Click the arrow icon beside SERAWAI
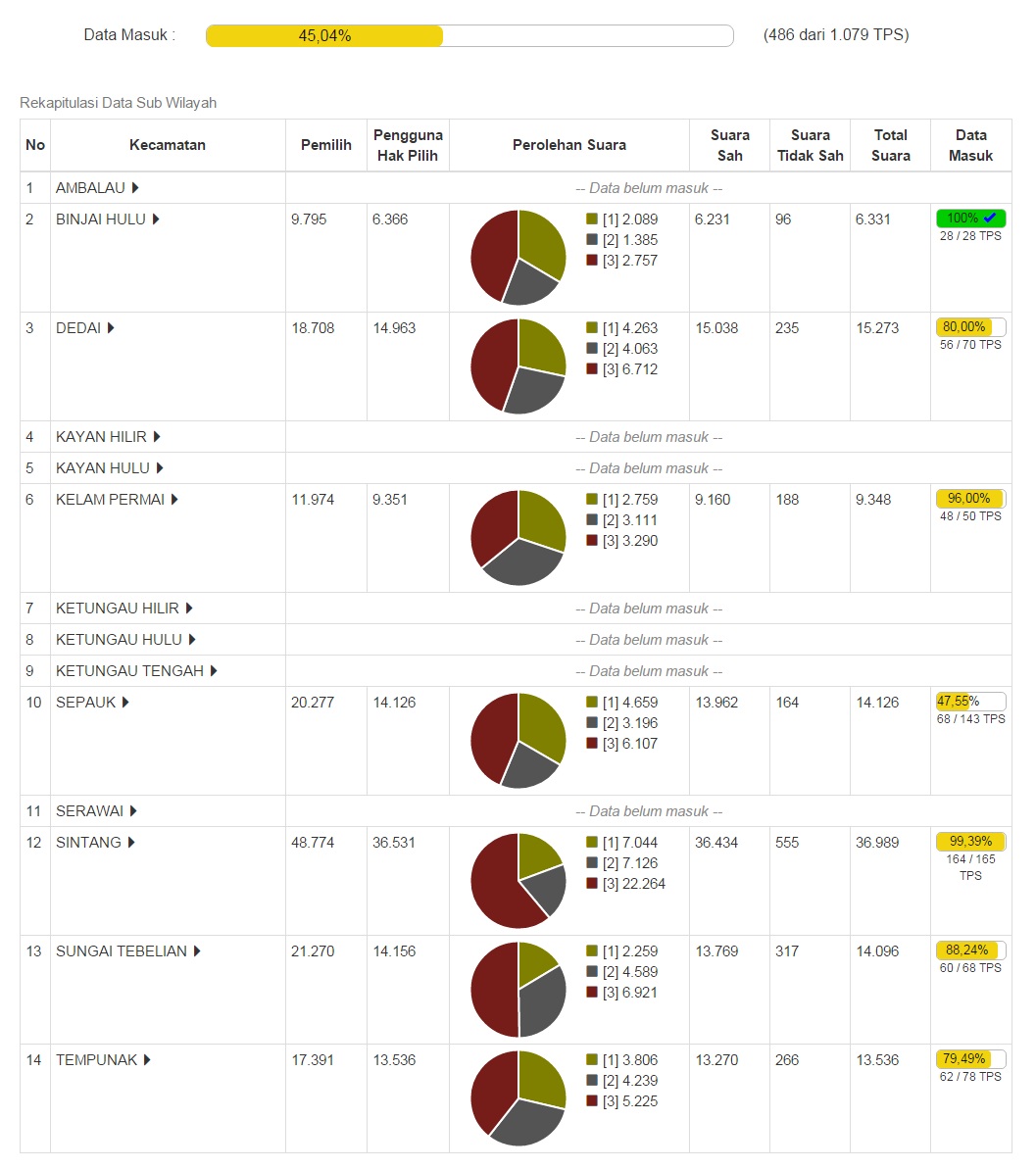 (x=133, y=811)
